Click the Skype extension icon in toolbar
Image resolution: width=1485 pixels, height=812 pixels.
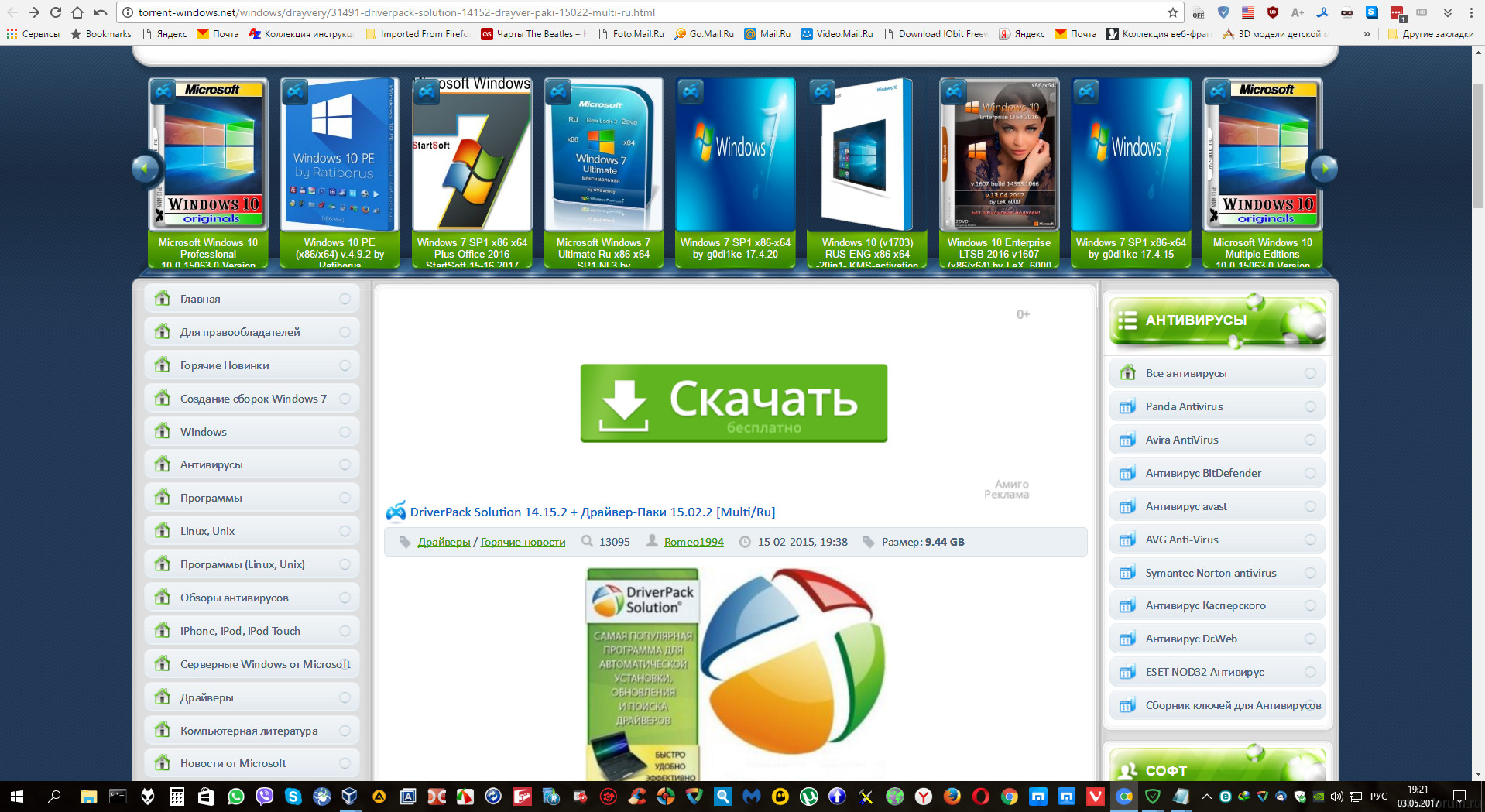click(1372, 12)
